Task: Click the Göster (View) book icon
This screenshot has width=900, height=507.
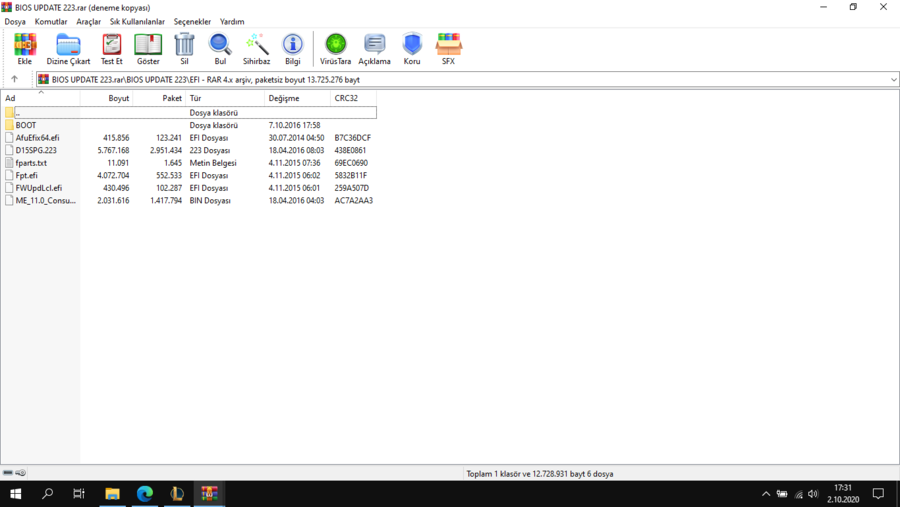Action: tap(148, 48)
